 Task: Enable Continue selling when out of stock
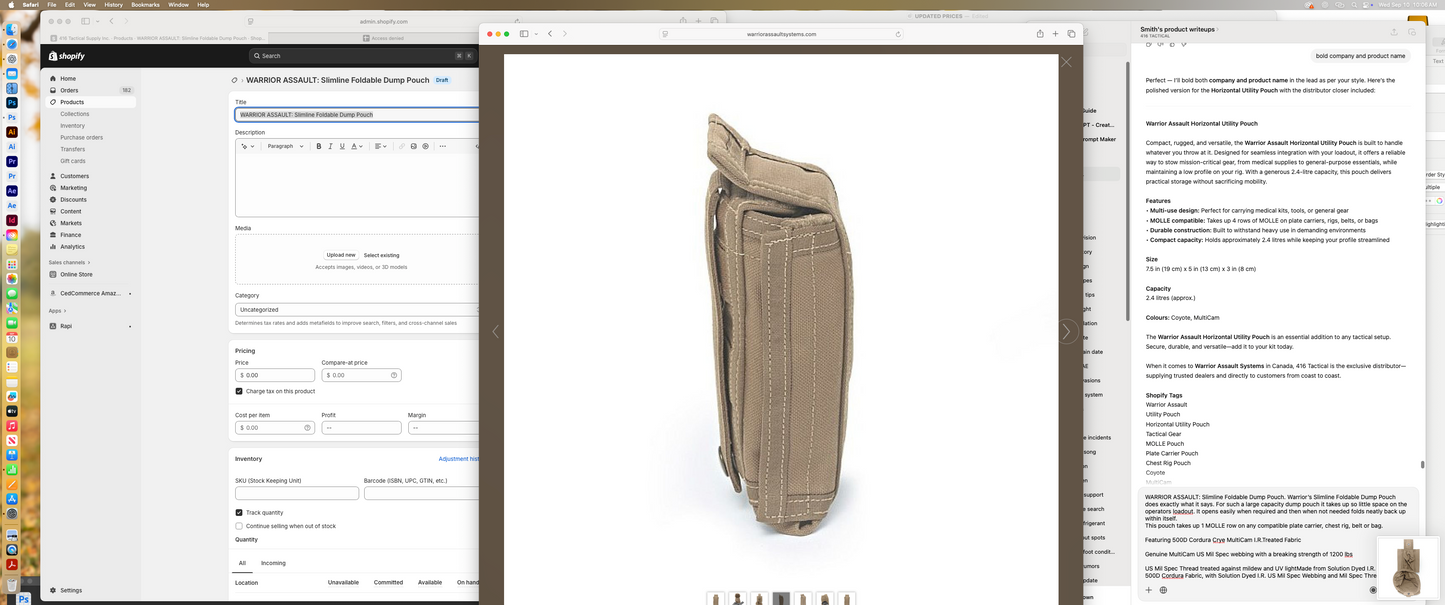point(239,526)
